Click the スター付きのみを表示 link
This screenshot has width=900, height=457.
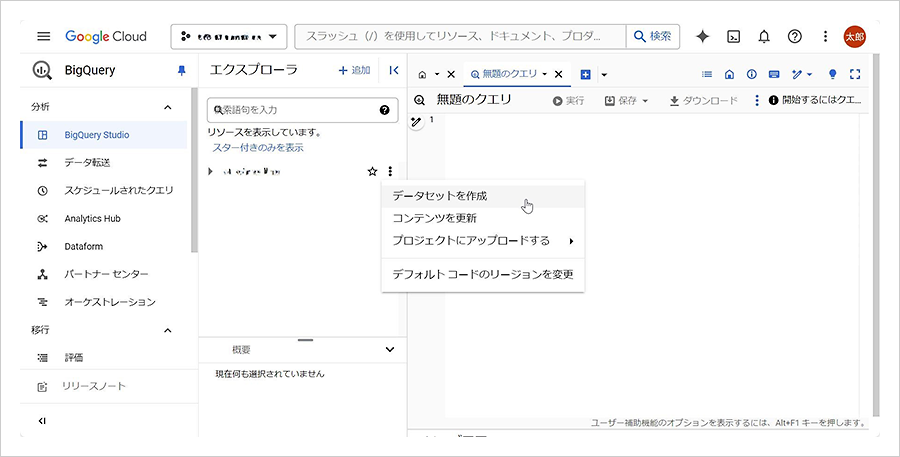(x=258, y=148)
